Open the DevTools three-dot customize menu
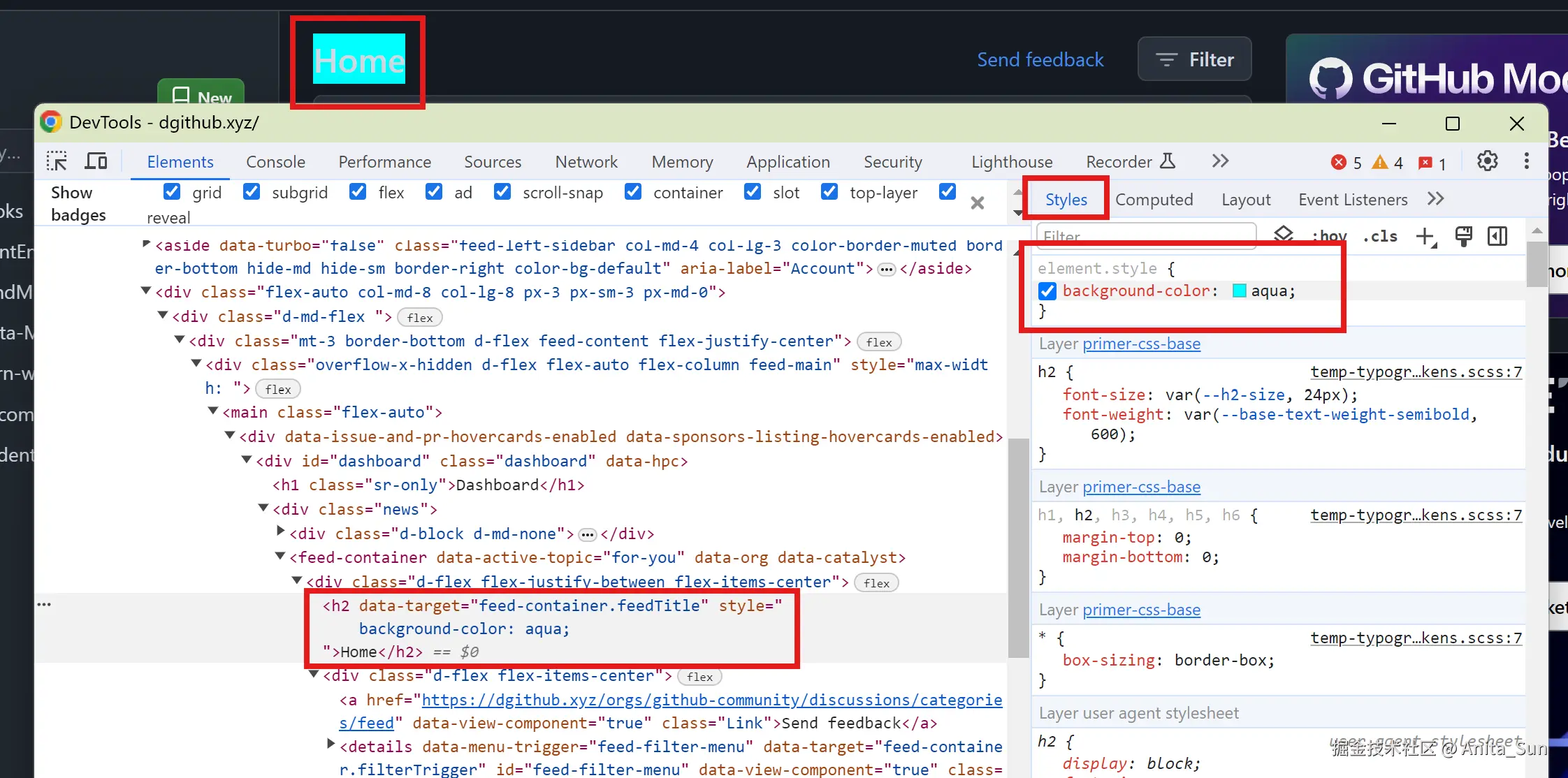The image size is (1568, 778). tap(1526, 161)
